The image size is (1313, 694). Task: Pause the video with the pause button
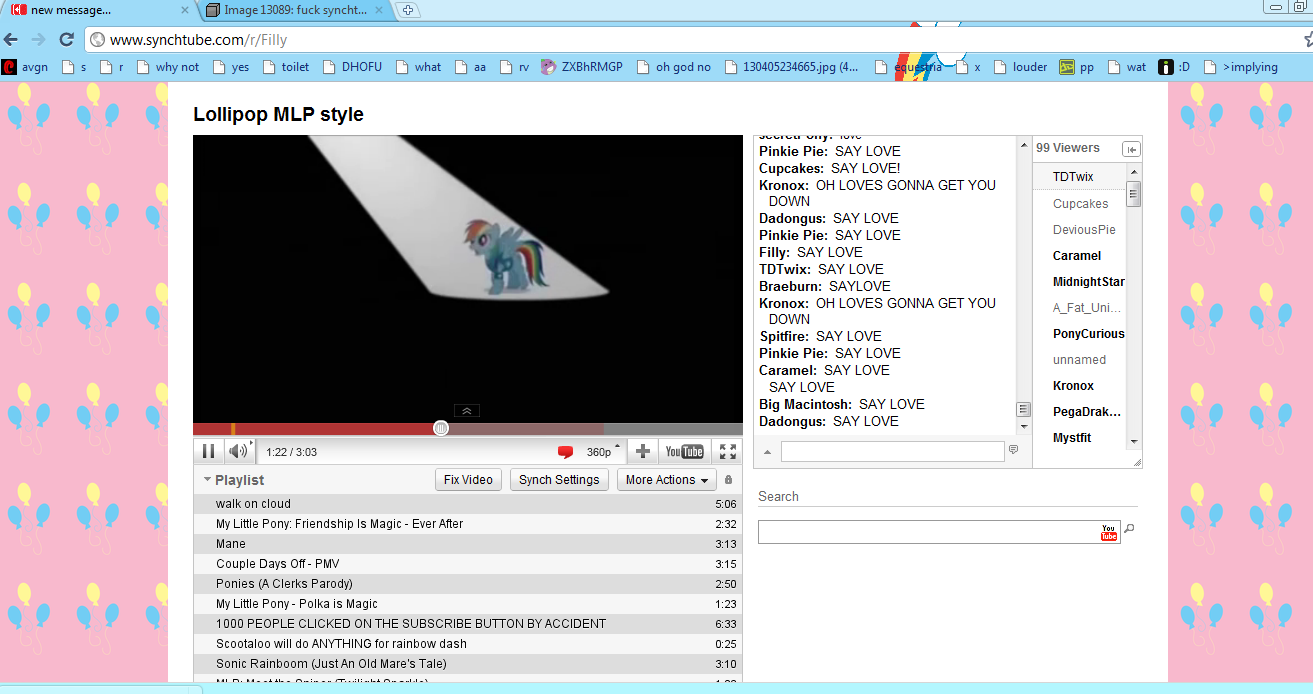coord(209,452)
